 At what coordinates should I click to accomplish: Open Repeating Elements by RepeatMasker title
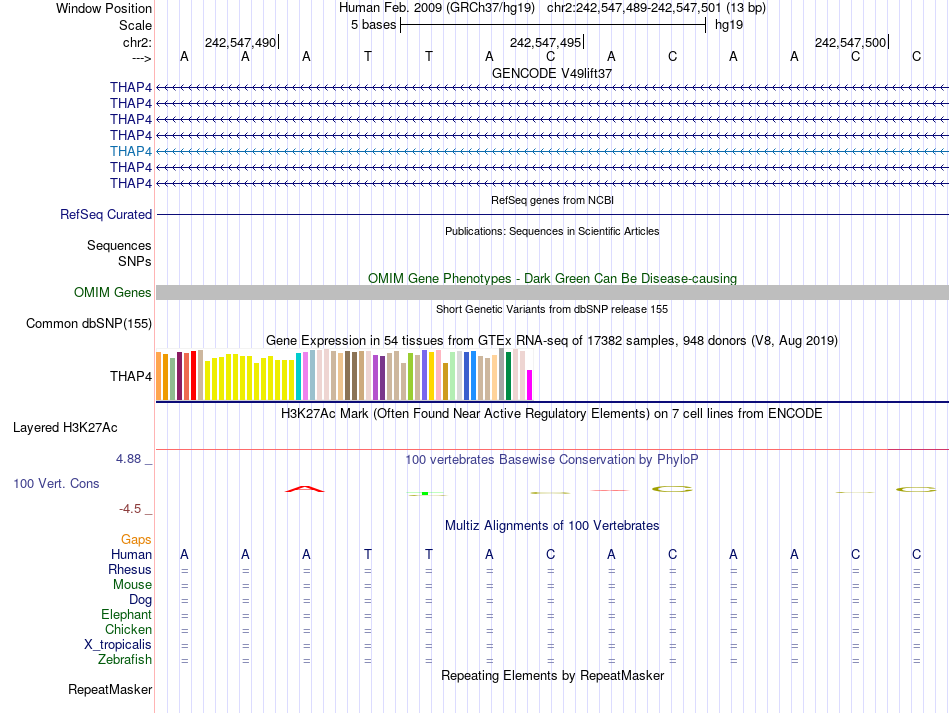coord(552,676)
